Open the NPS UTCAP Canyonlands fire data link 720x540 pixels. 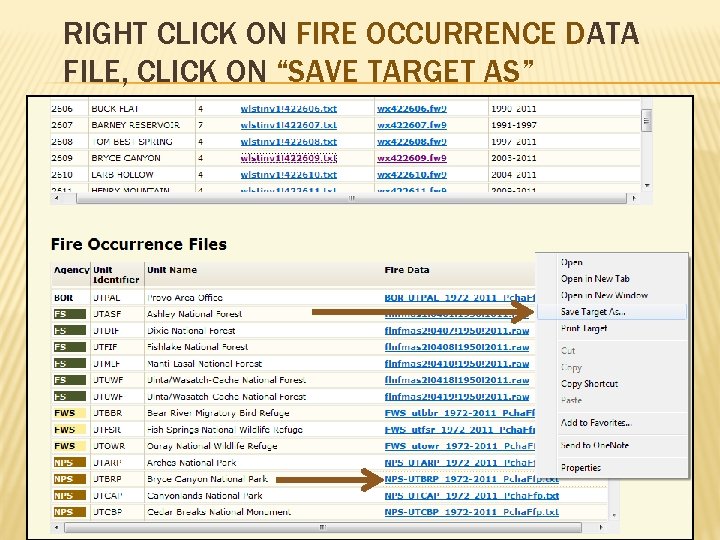click(x=472, y=495)
